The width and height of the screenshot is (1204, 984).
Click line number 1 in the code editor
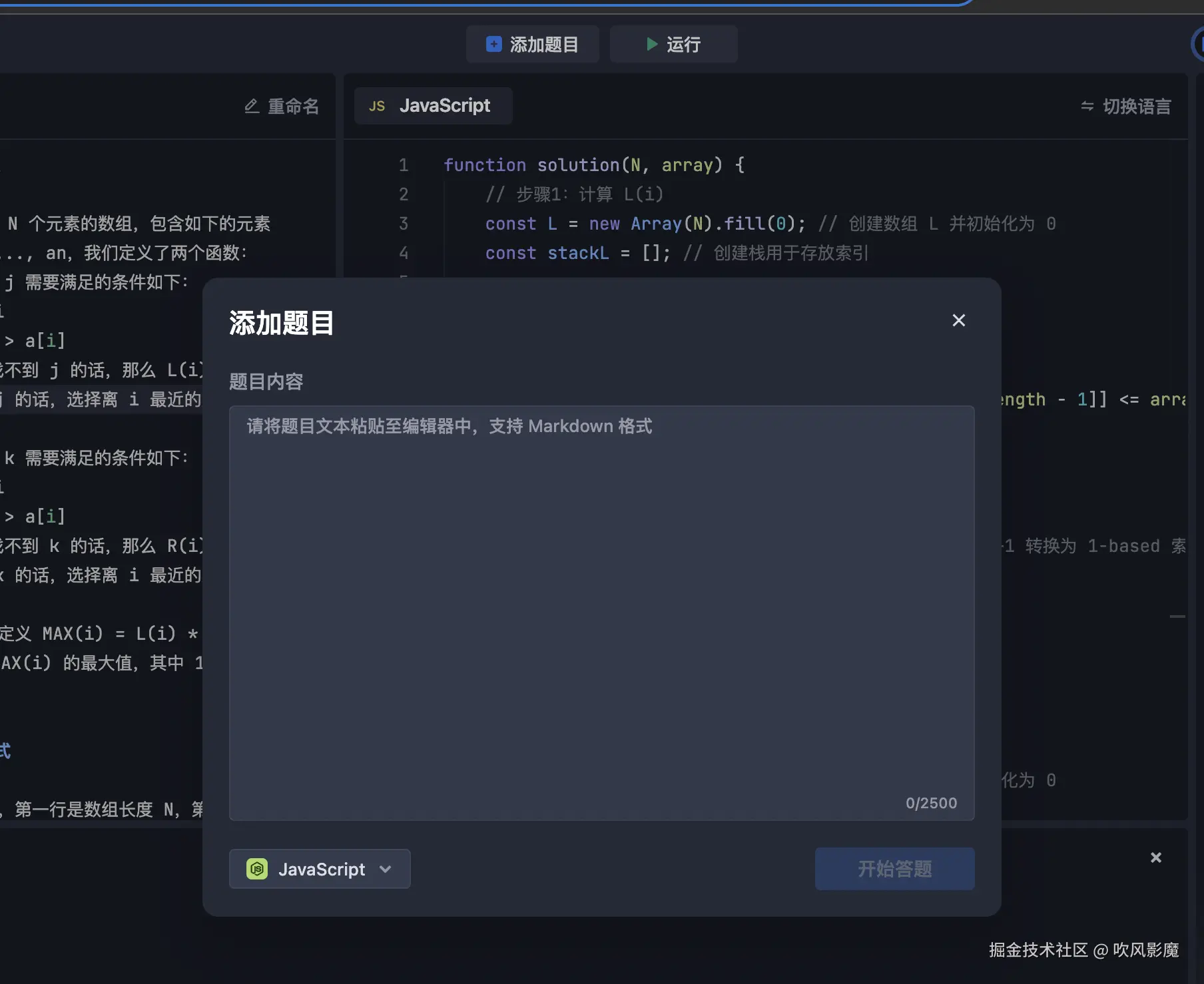[x=404, y=165]
